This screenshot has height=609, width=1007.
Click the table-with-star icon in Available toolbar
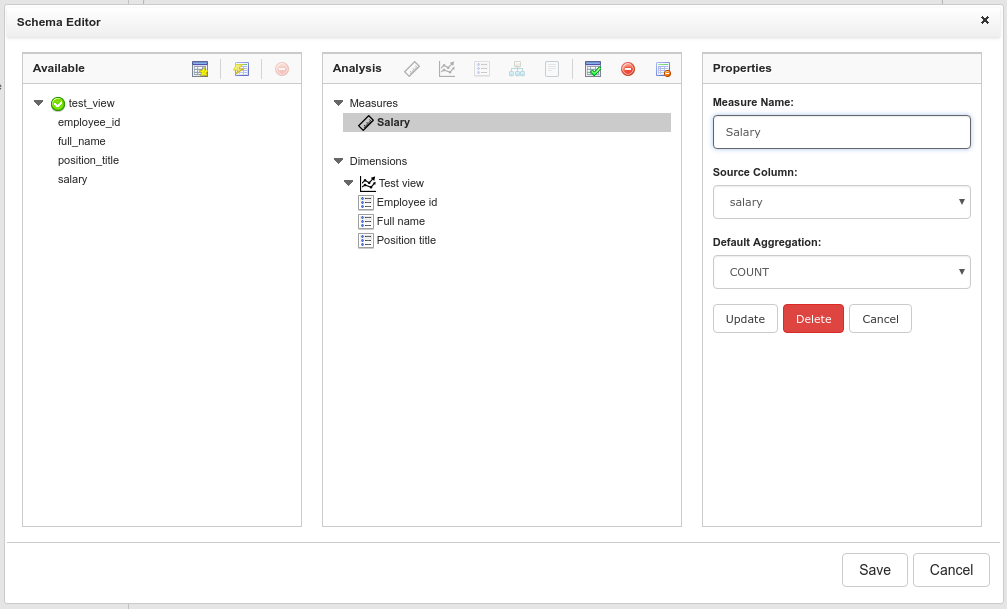tap(200, 69)
